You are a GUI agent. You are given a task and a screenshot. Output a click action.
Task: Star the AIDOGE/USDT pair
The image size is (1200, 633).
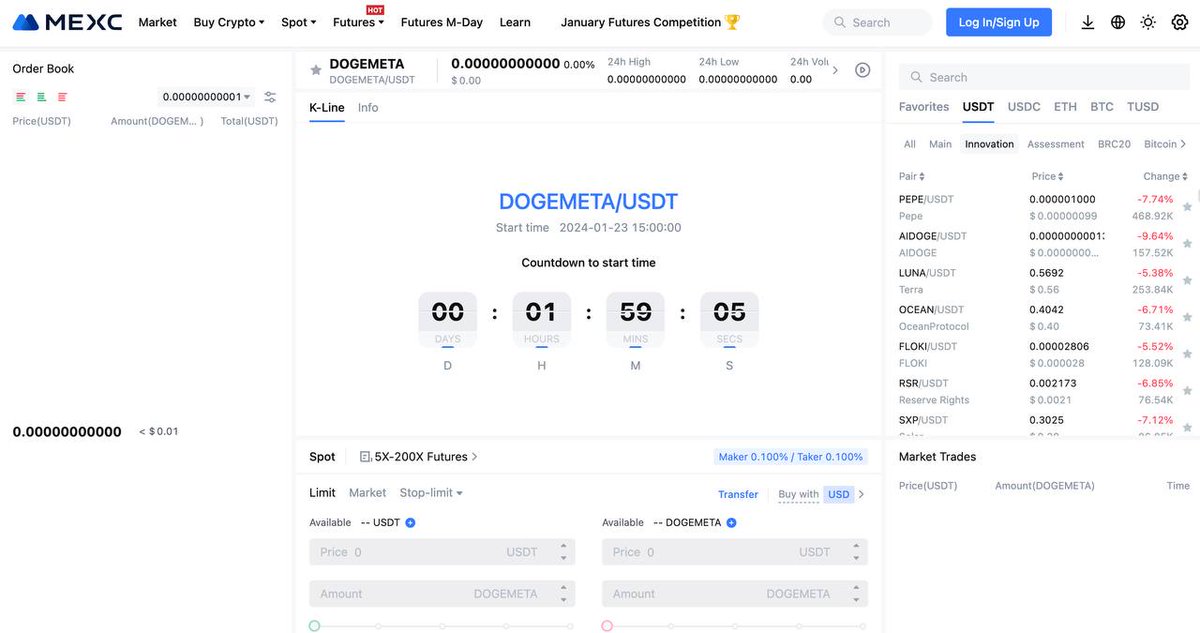1187,244
